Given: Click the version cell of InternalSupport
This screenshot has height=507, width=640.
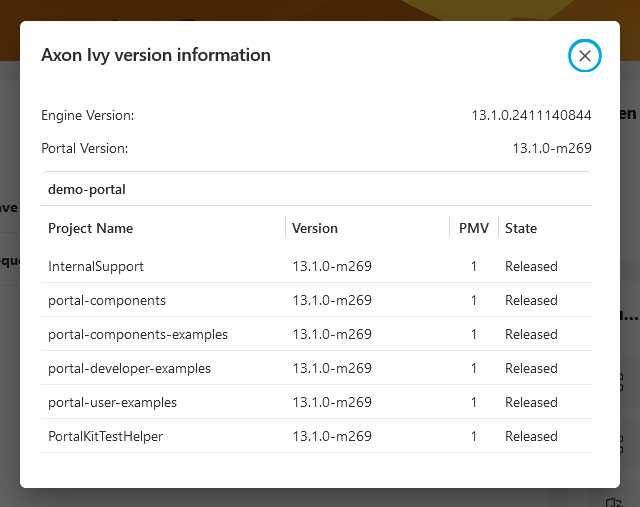Looking at the screenshot, I should (x=332, y=267).
